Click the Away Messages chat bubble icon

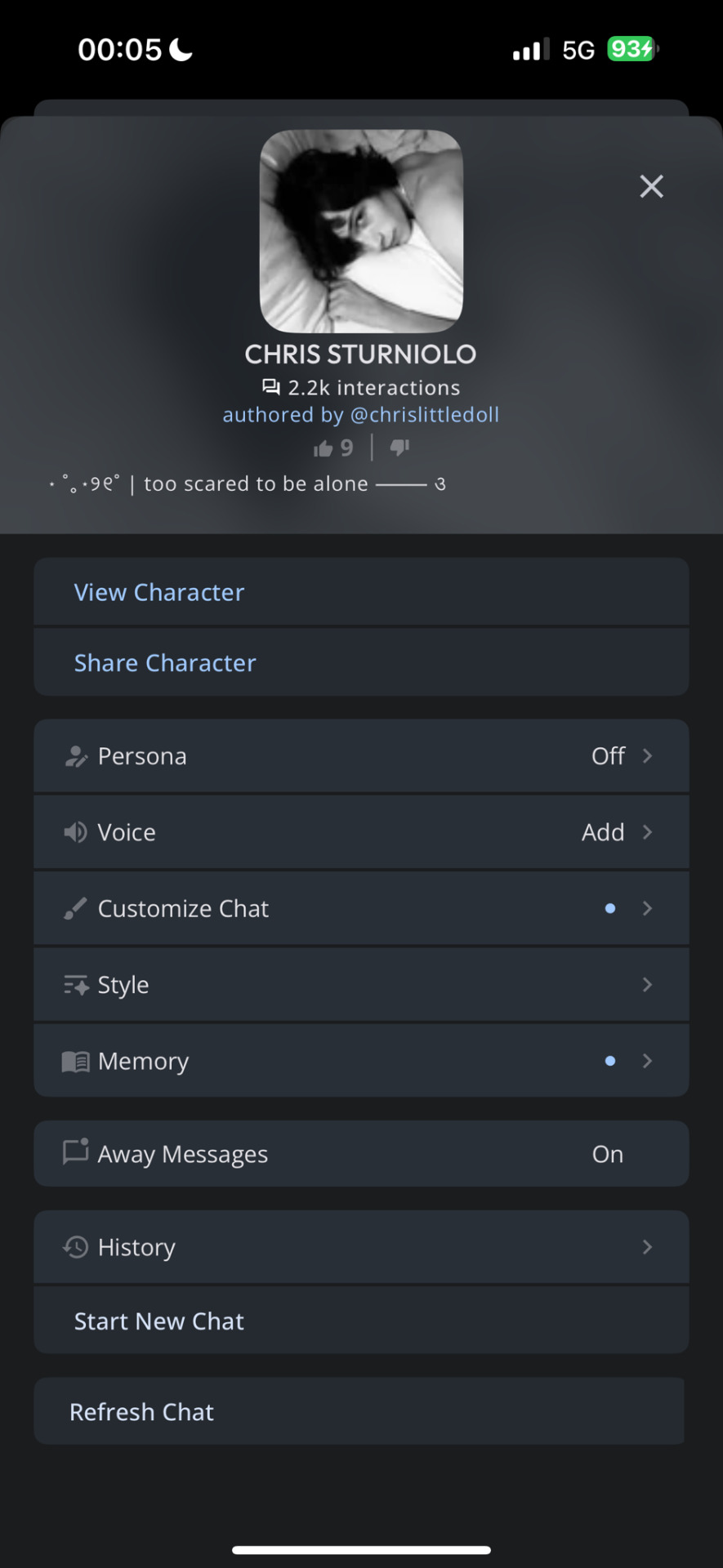[x=76, y=1152]
